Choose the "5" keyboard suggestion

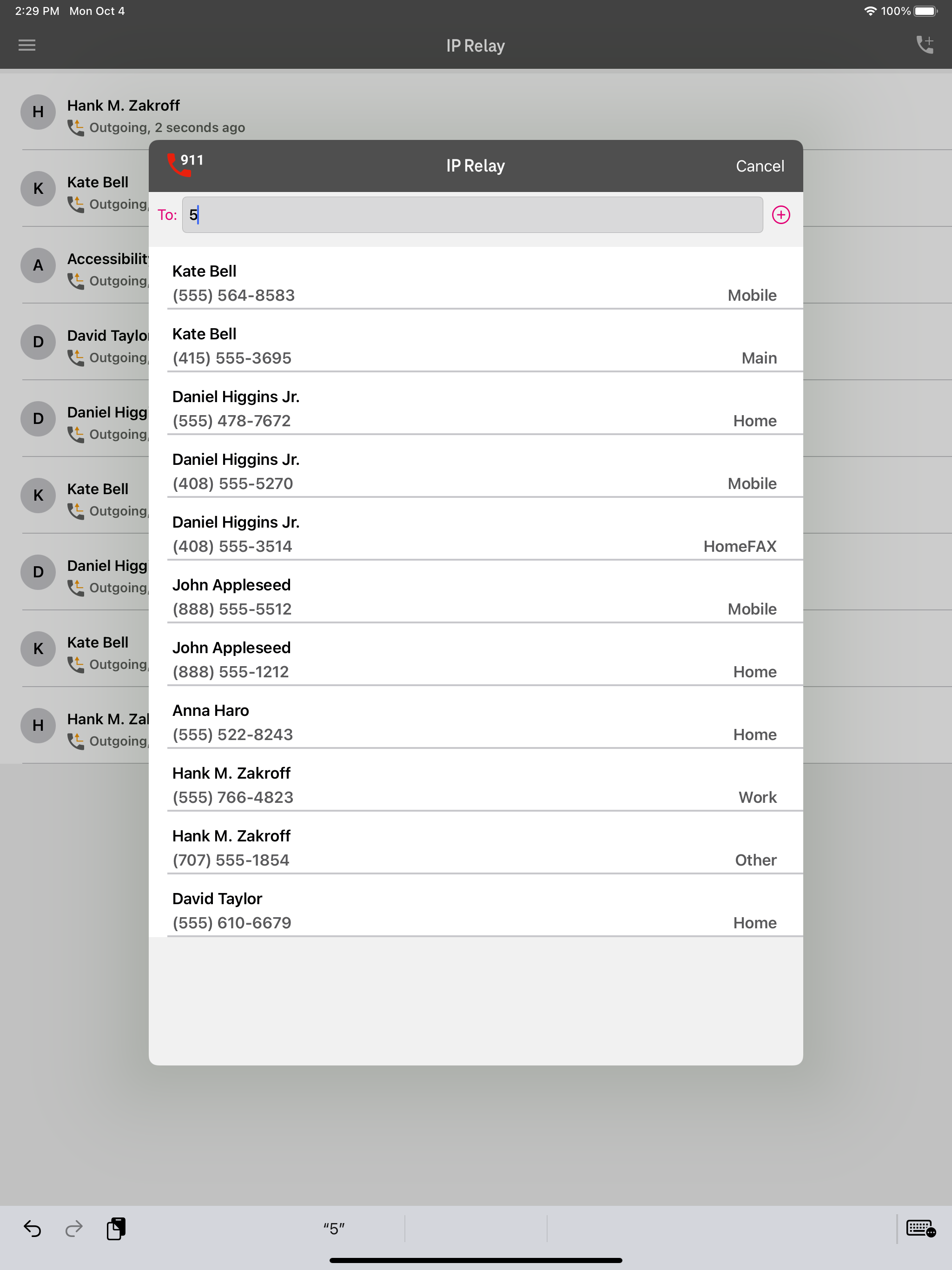334,1228
